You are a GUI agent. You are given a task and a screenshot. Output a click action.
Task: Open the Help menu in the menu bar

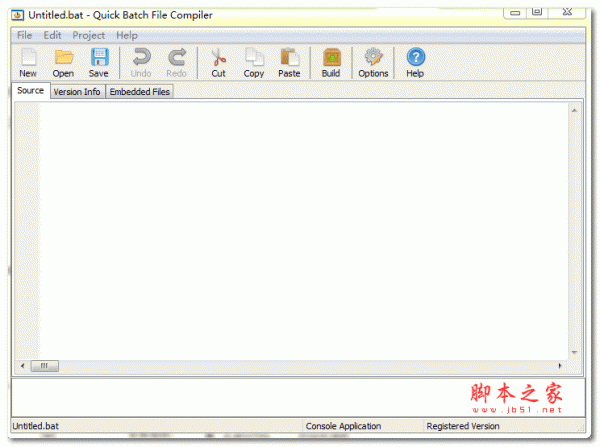pyautogui.click(x=127, y=36)
